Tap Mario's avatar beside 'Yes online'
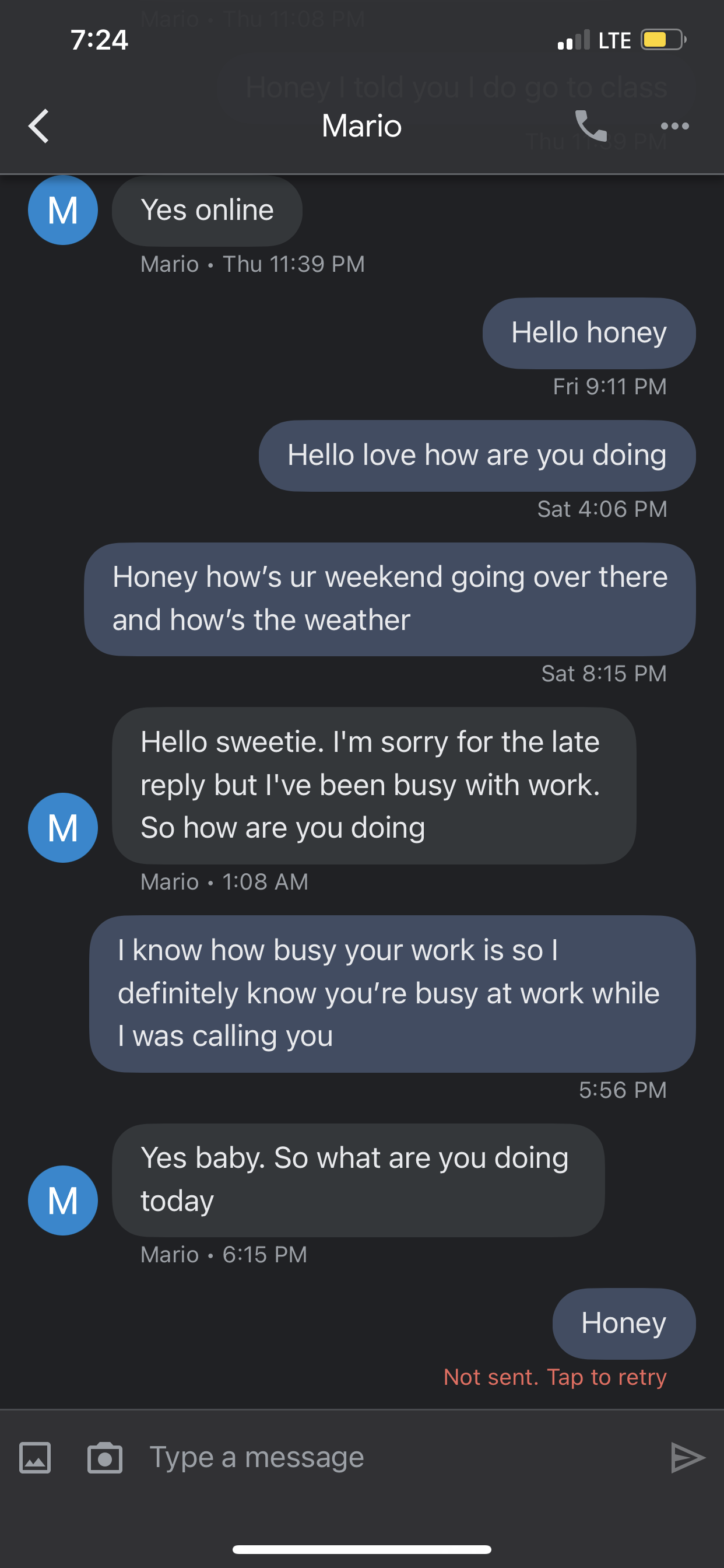Image resolution: width=724 pixels, height=1568 pixels. (63, 210)
